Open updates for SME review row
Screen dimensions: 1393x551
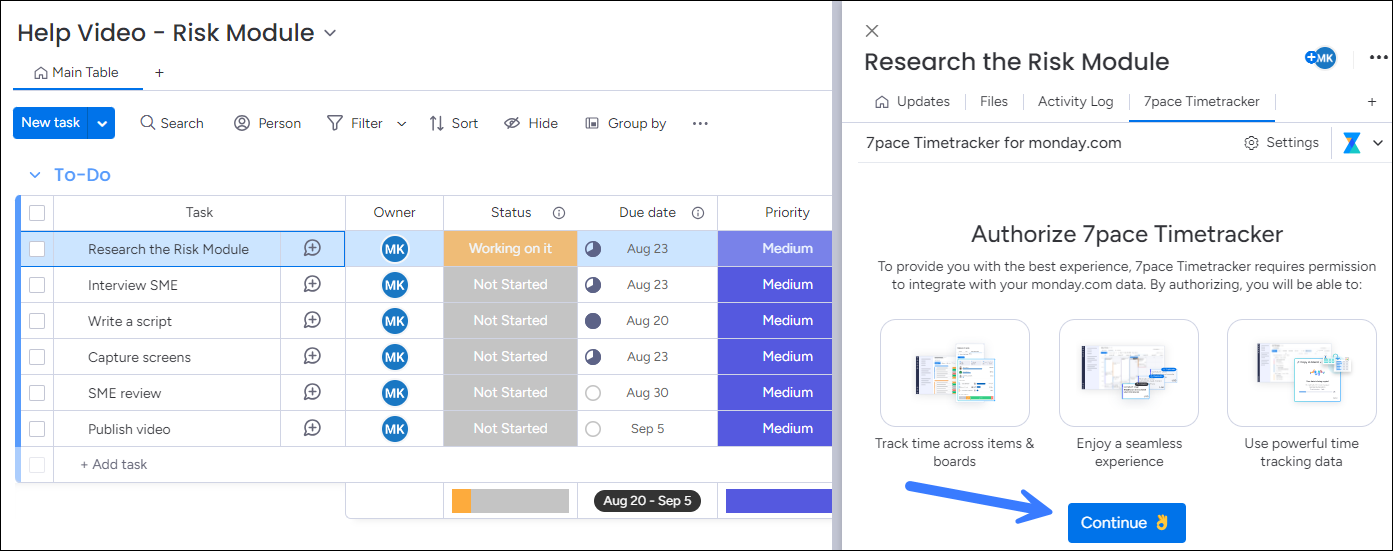coord(312,392)
